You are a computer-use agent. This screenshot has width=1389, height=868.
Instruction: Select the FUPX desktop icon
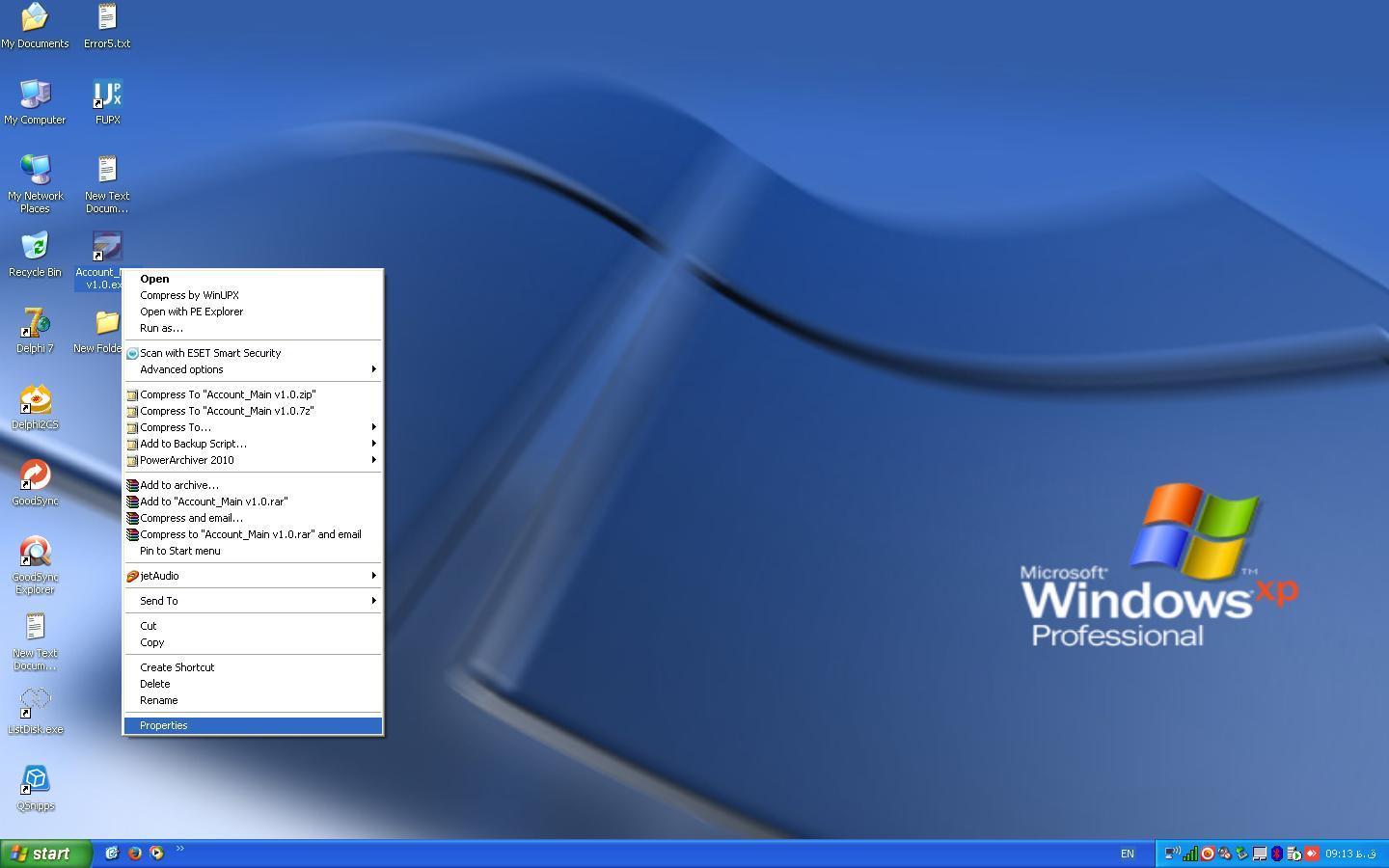click(x=107, y=96)
